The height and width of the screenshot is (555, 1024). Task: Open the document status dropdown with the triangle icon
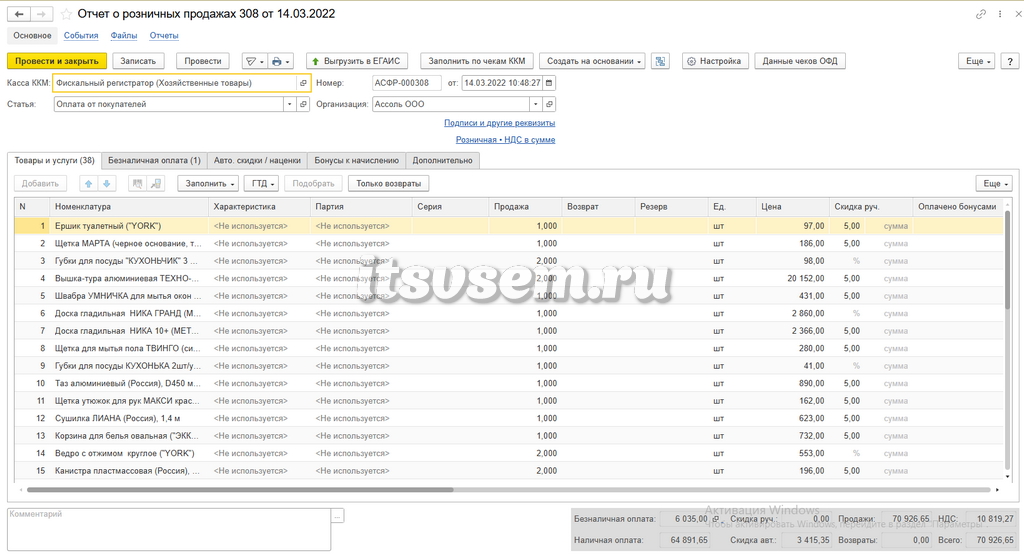pyautogui.click(x=253, y=61)
